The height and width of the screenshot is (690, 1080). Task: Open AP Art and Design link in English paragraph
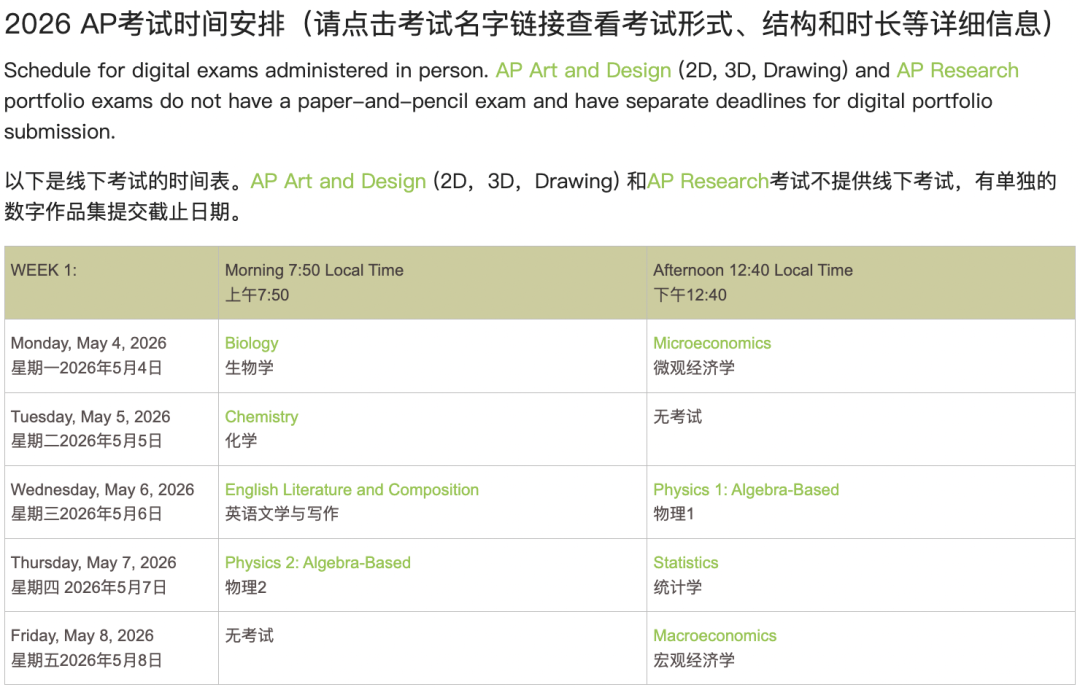click(x=583, y=71)
